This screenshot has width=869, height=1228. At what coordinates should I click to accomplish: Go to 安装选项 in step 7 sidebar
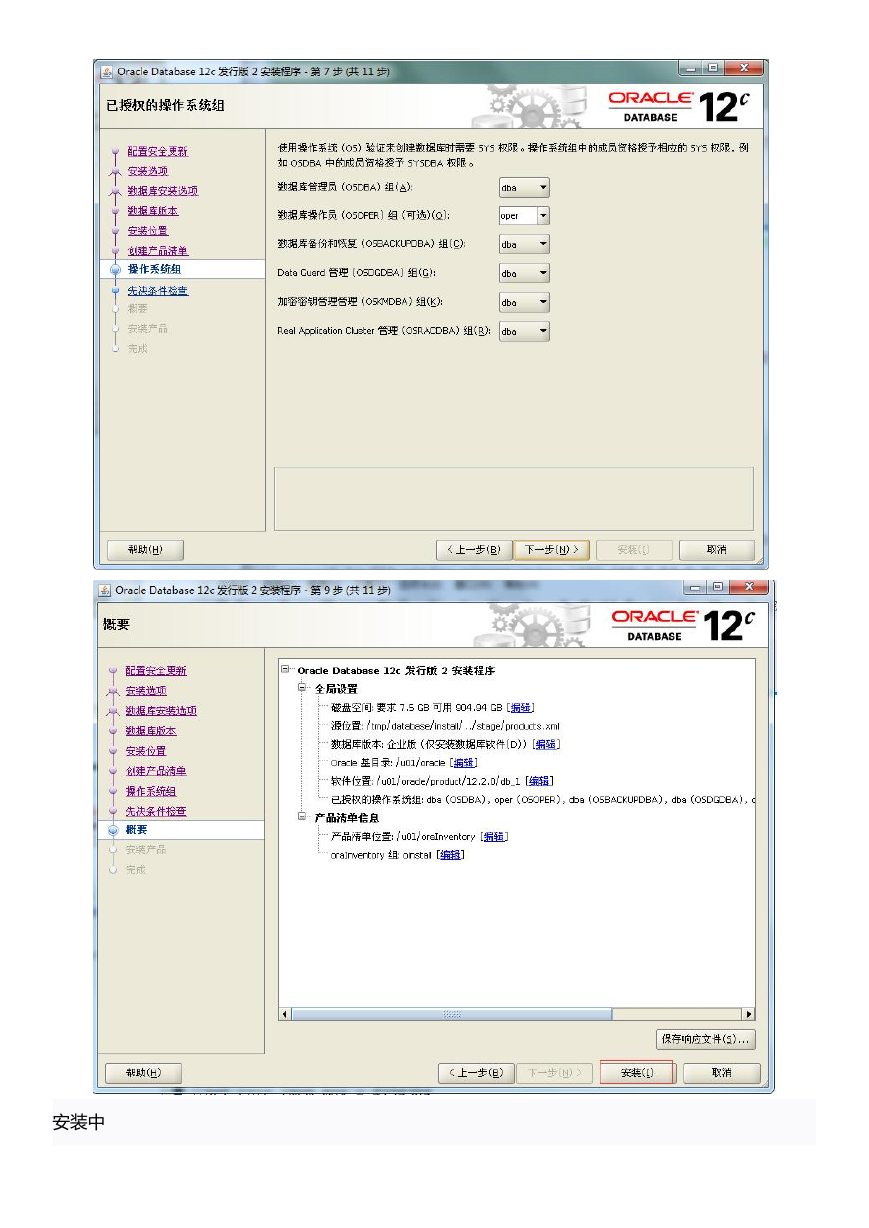(x=148, y=171)
